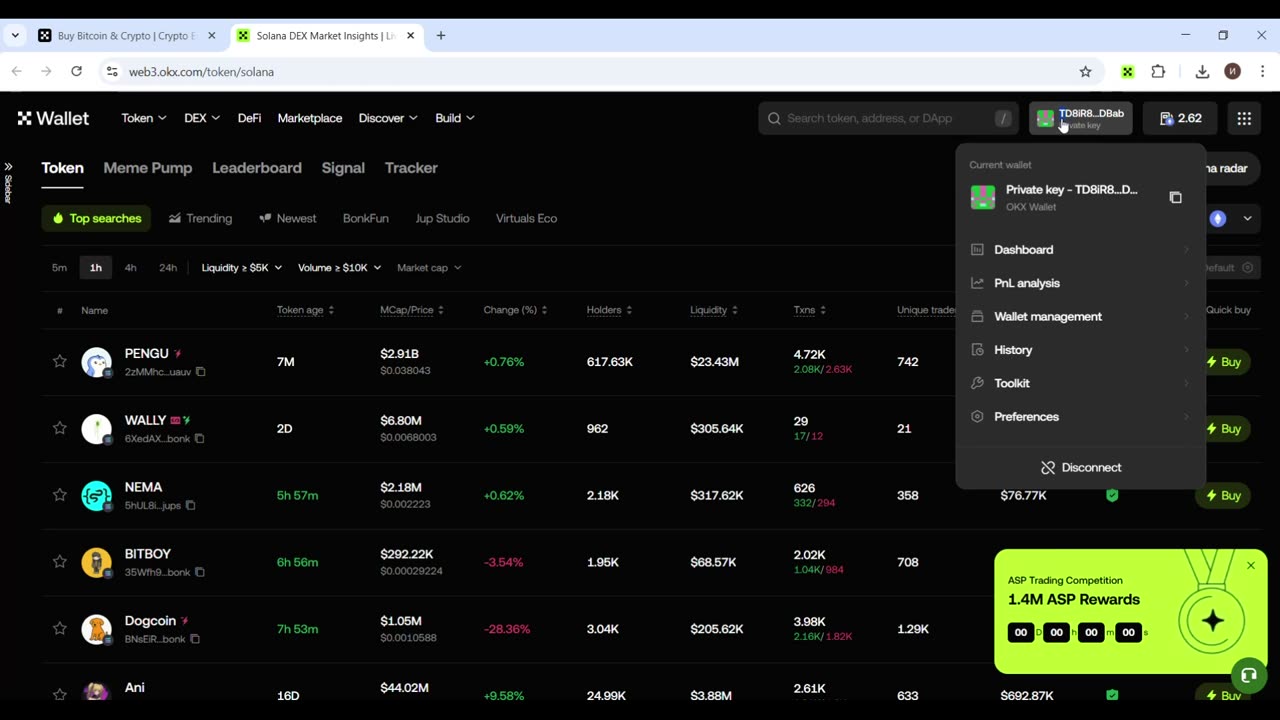Star the PENGU token as favorite
This screenshot has width=1280, height=720.
[x=60, y=361]
